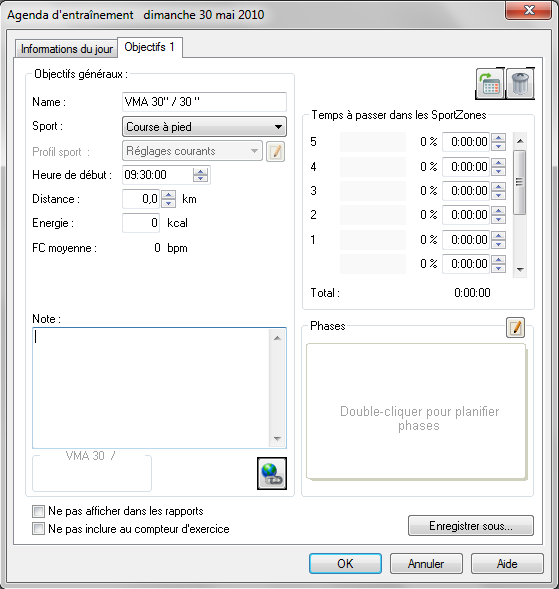Click the globe web link icon
Viewport: 559px width, 589px height.
point(272,473)
